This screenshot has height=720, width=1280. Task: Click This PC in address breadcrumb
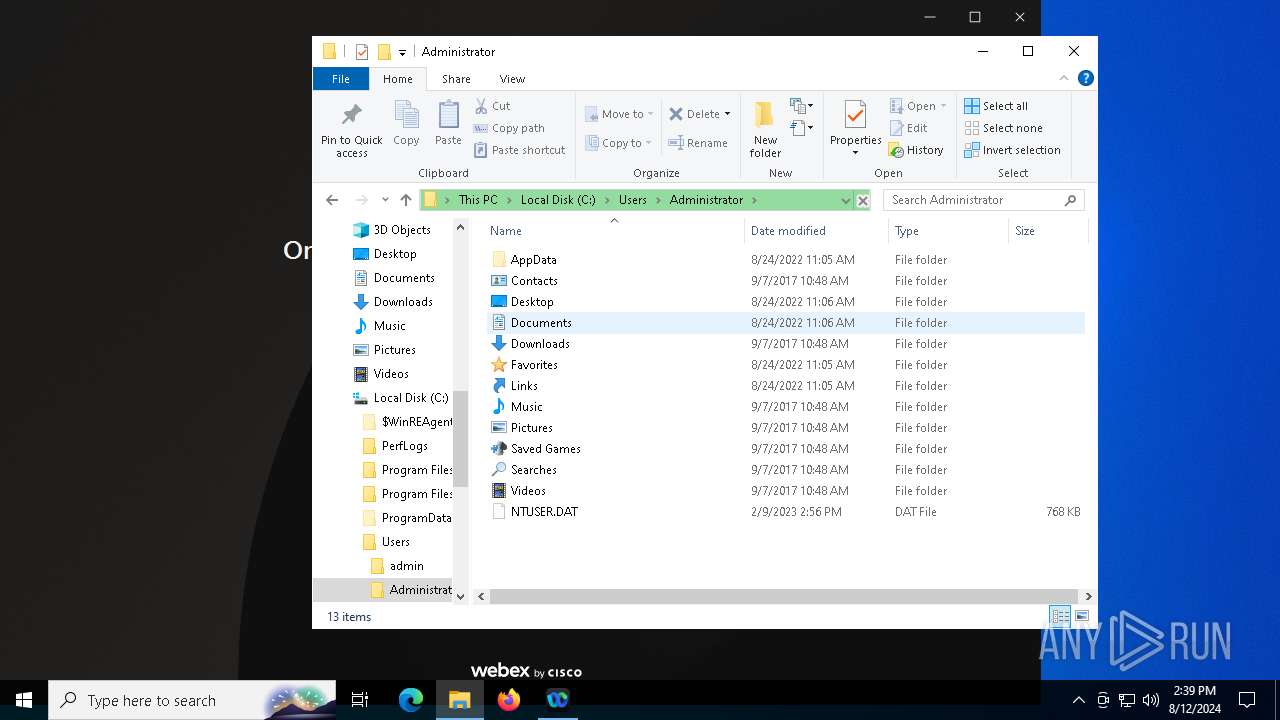(478, 200)
